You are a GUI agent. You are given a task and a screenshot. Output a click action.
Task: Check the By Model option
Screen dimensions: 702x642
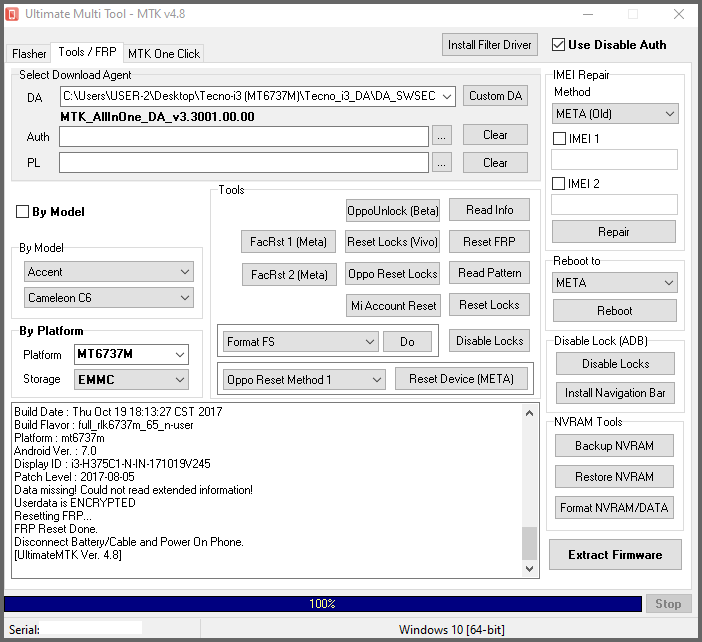(22, 212)
